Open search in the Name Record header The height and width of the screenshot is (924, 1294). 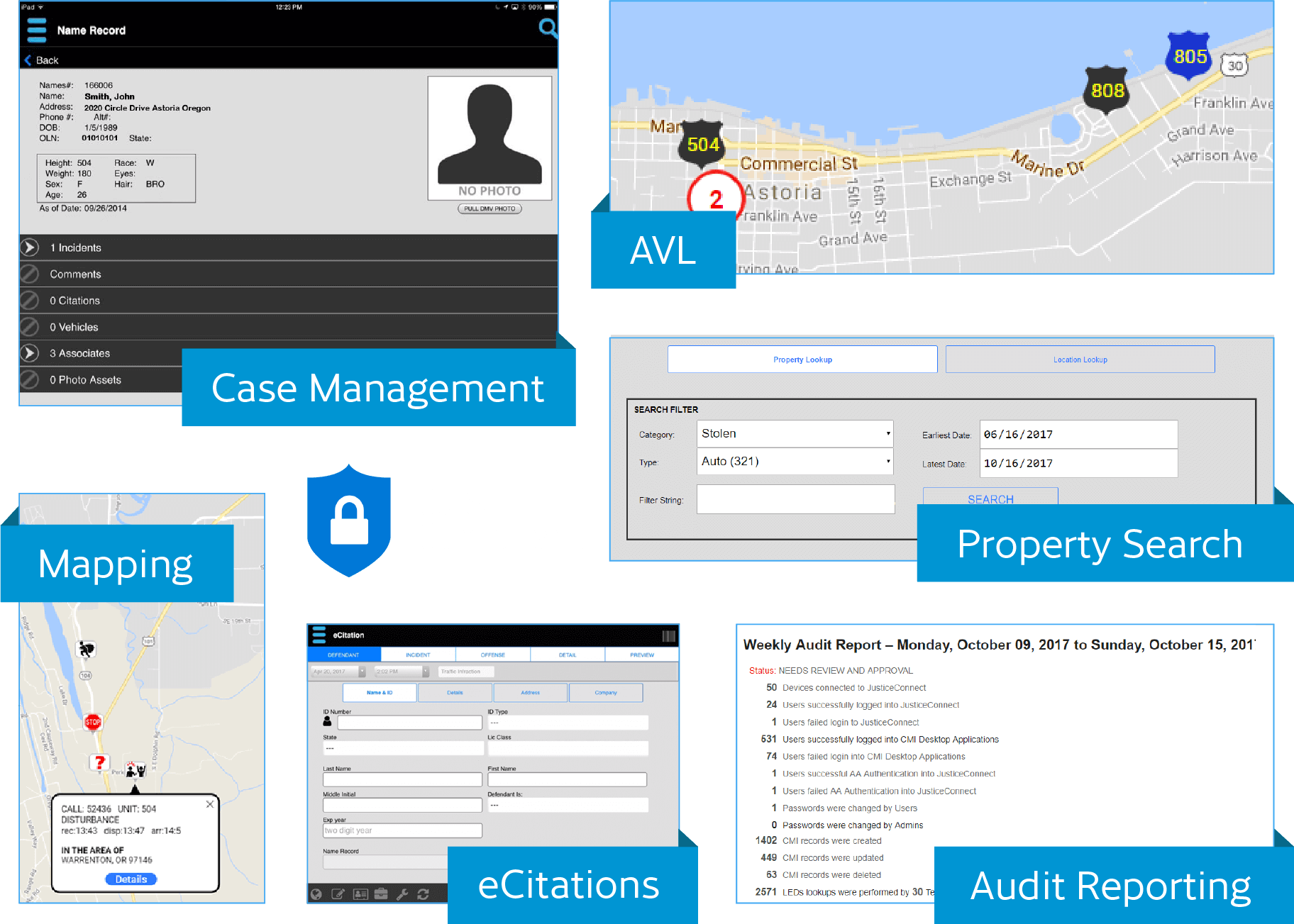point(547,29)
